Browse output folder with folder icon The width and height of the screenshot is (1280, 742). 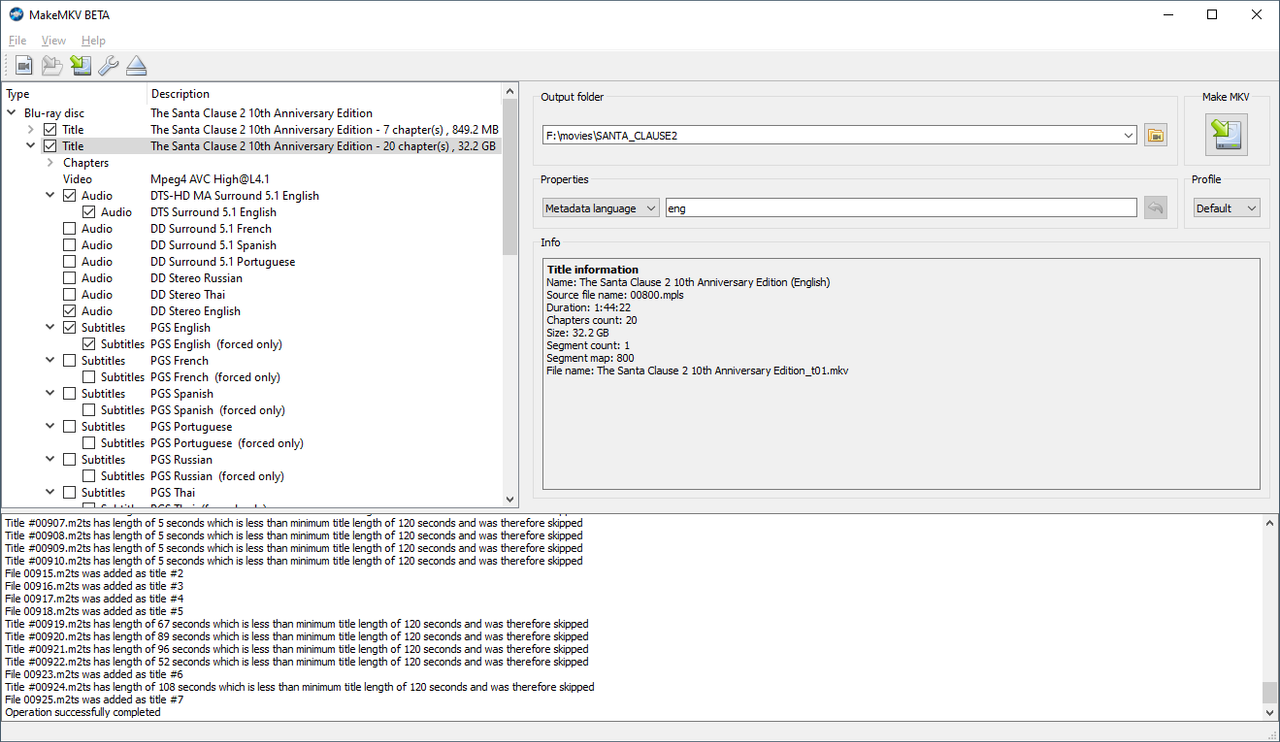[x=1155, y=135]
